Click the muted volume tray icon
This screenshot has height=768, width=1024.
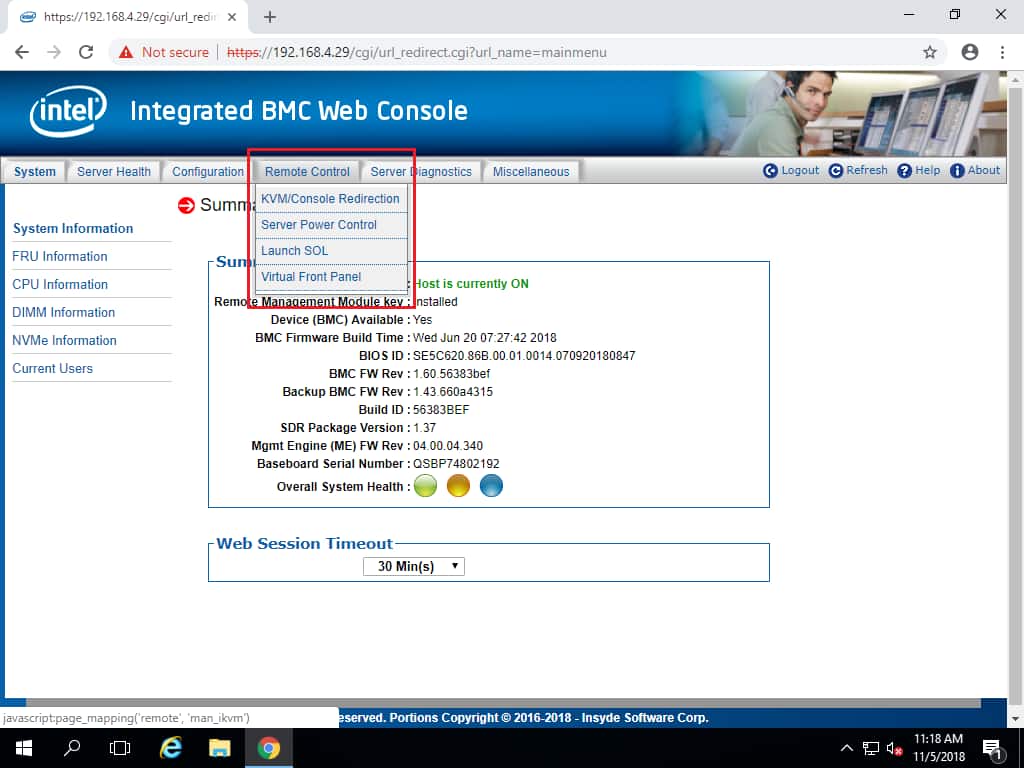coord(895,748)
